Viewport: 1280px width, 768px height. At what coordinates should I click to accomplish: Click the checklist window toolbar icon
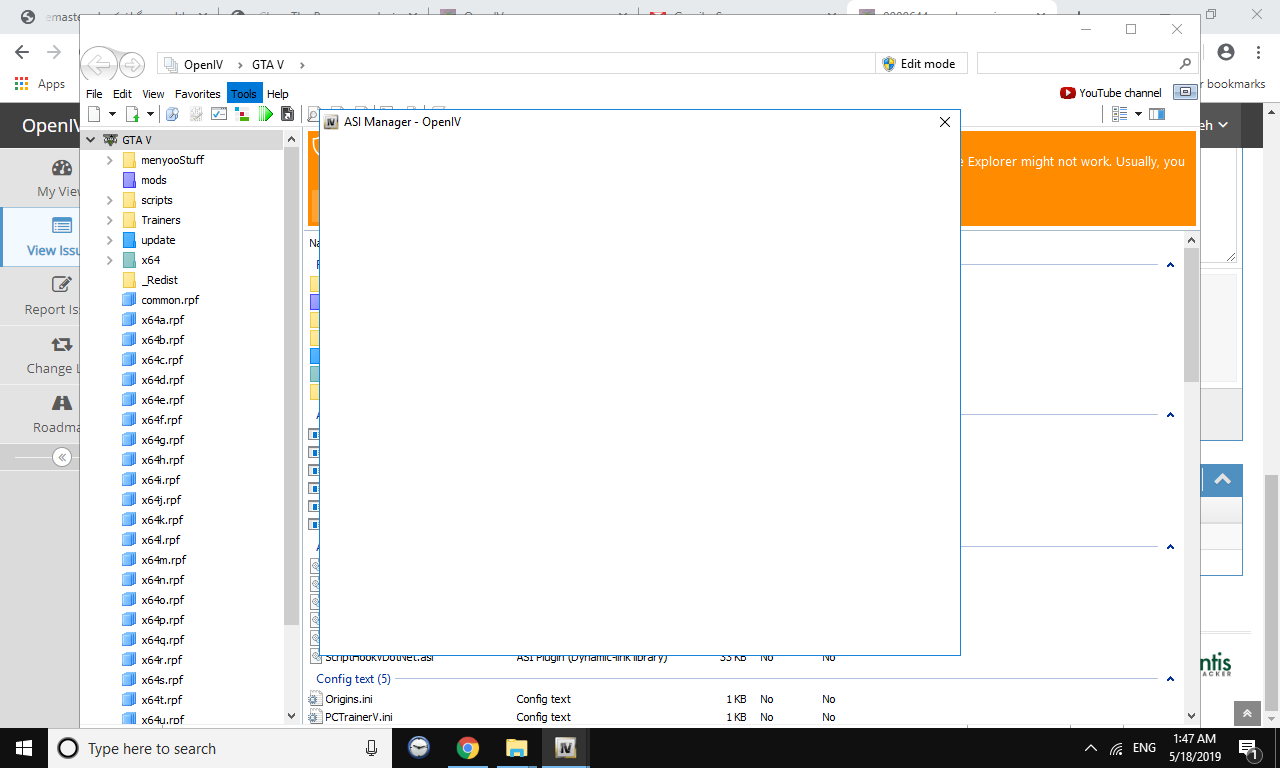click(x=218, y=114)
